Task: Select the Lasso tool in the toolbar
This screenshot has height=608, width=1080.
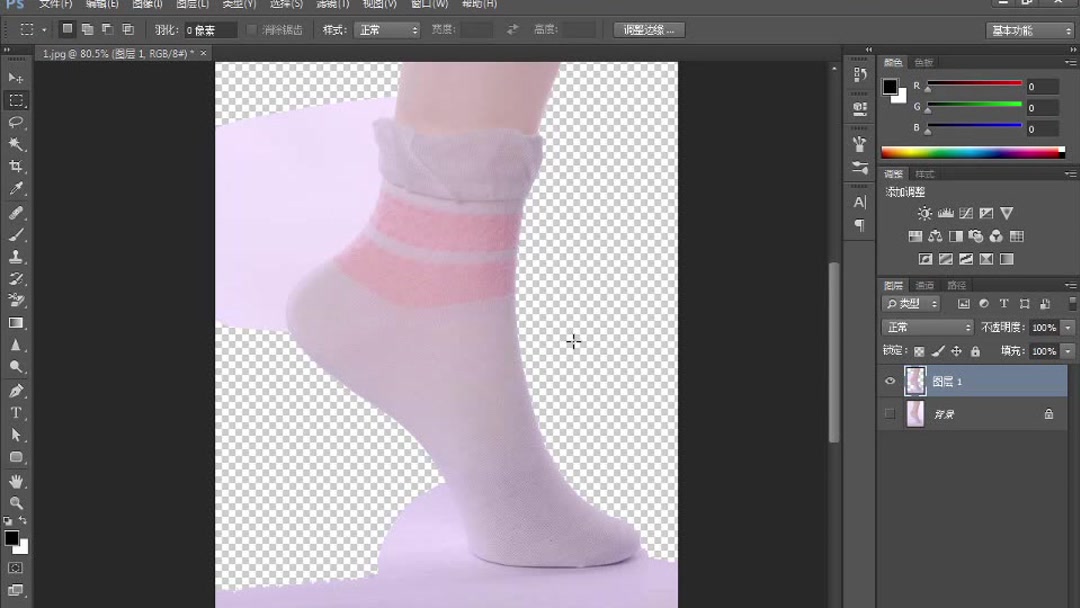Action: (x=16, y=122)
